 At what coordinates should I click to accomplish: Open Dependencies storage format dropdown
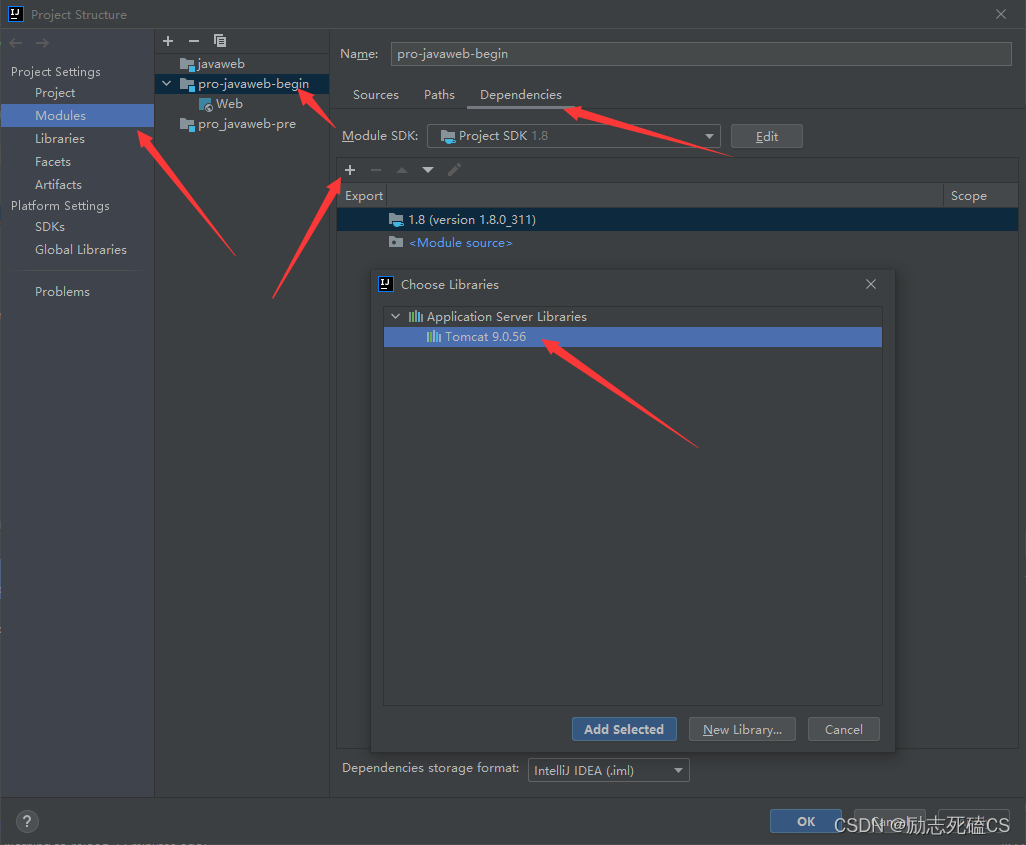coord(609,770)
